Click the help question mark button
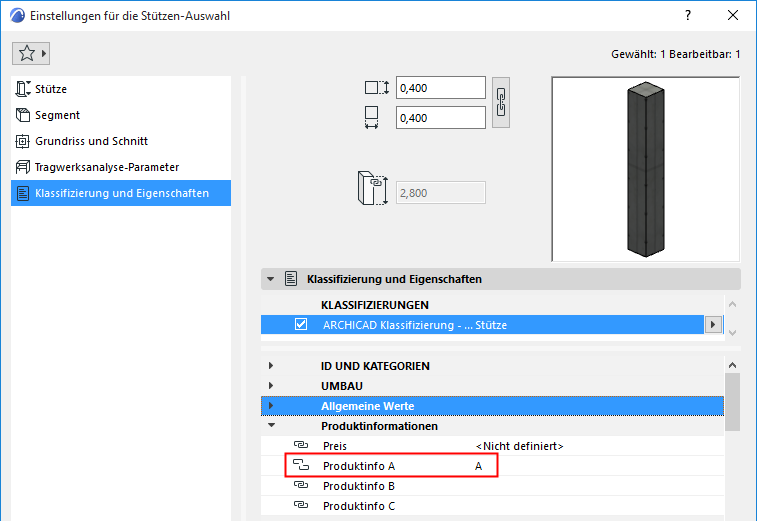This screenshot has width=757, height=521. [x=687, y=17]
